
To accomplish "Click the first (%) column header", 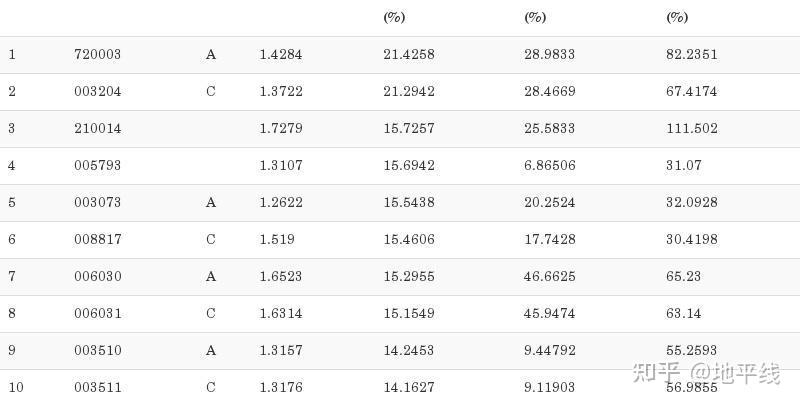I will coord(394,17).
